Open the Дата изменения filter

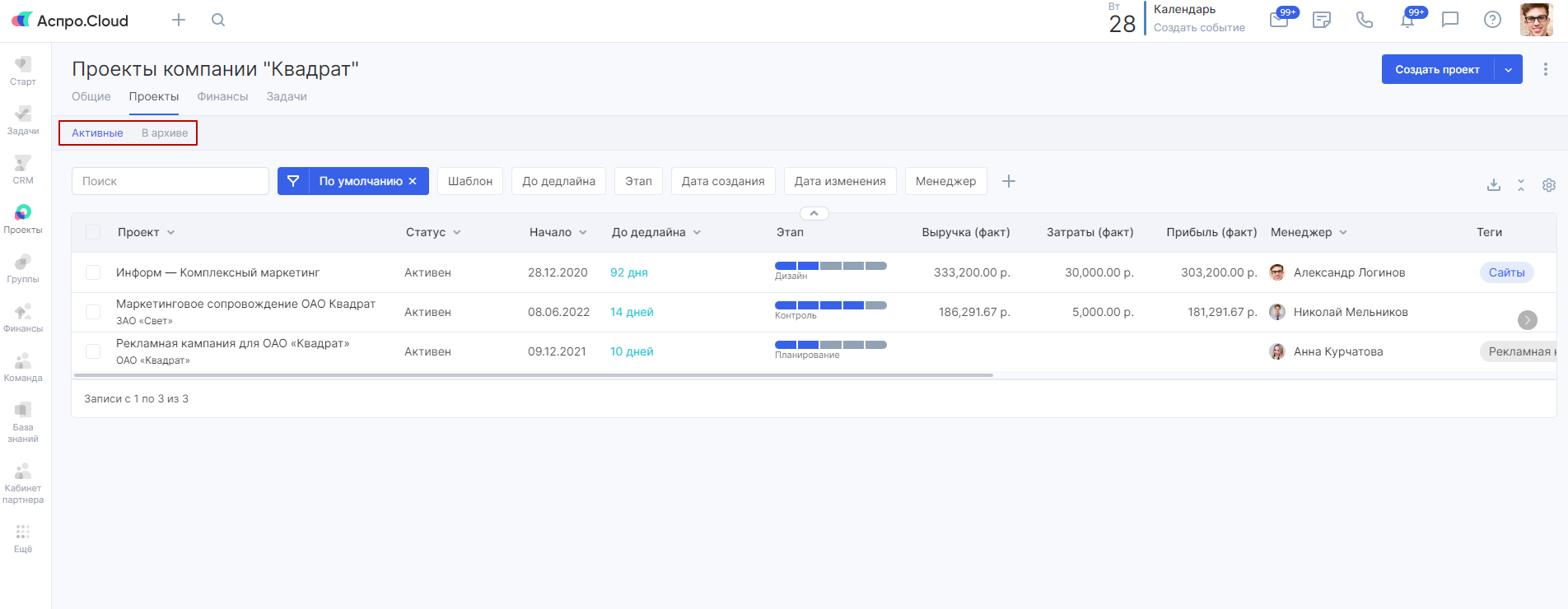tap(840, 181)
